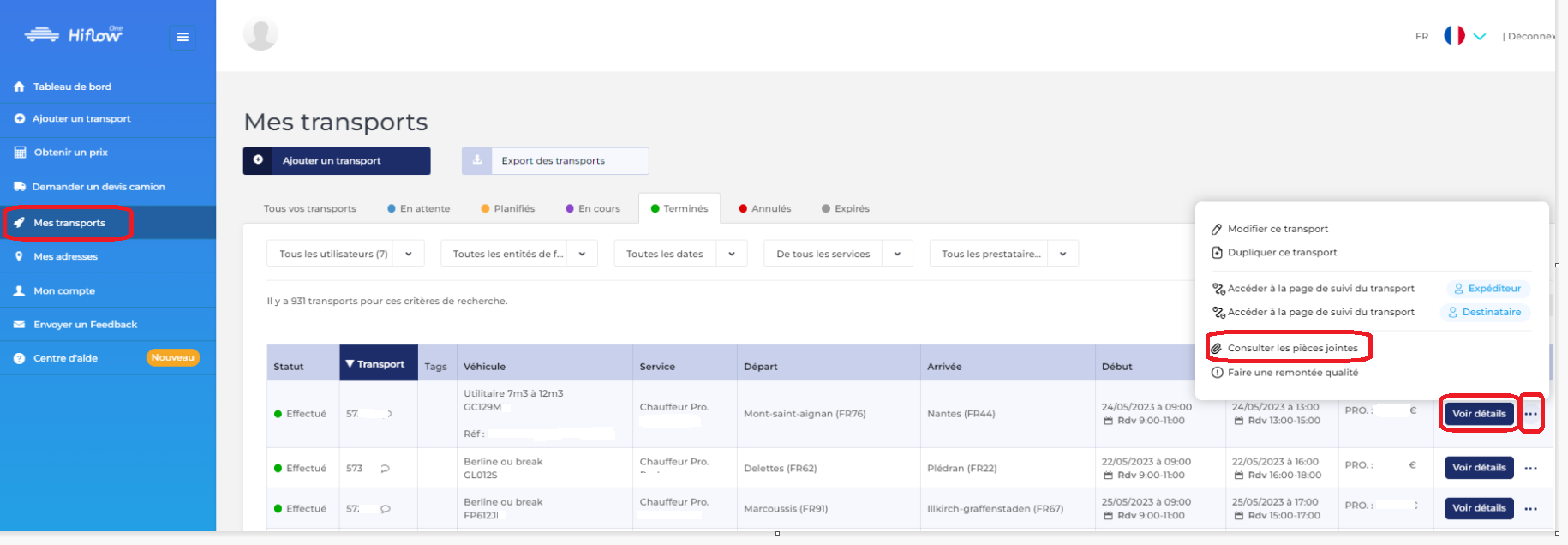The width and height of the screenshot is (1568, 545).
Task: Go to Mes transports in sidebar
Action: coord(108,223)
